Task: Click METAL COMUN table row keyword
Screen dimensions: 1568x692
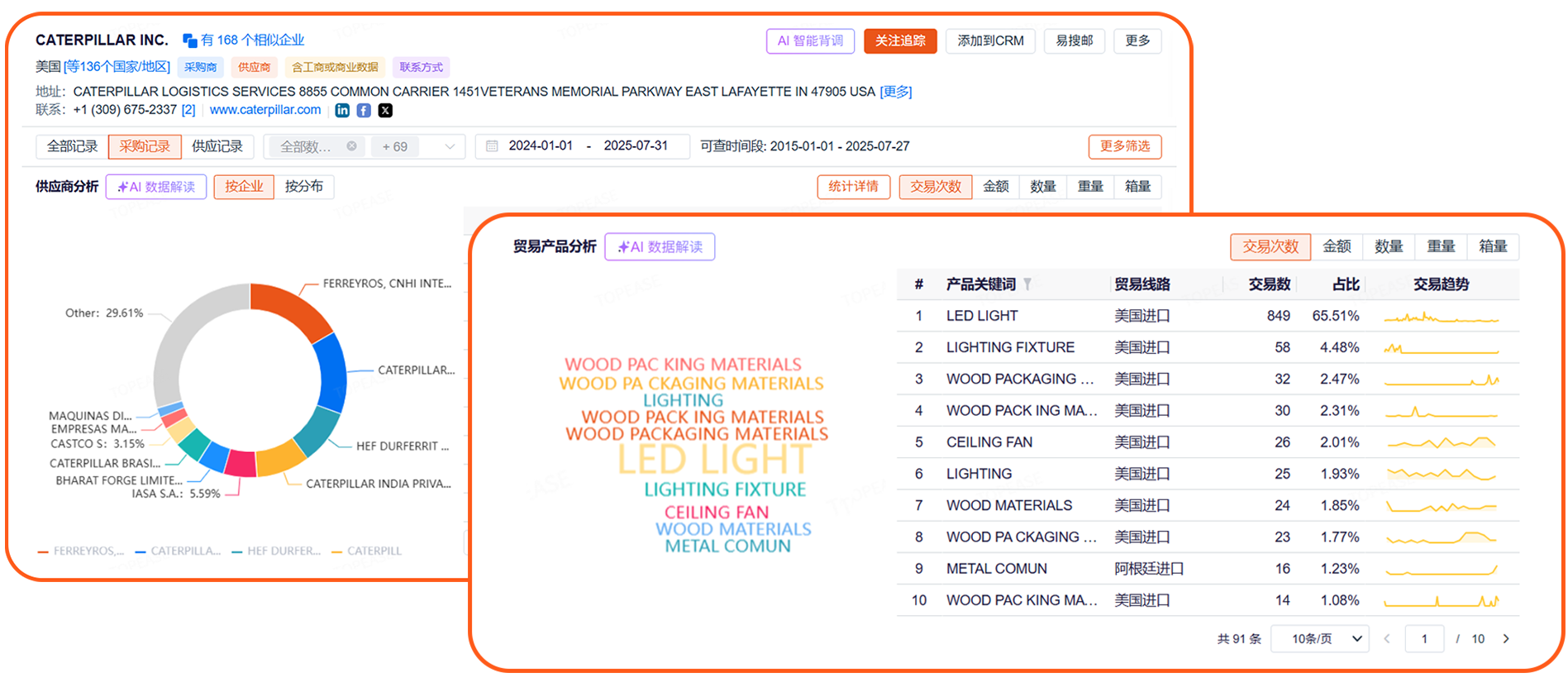Action: (x=997, y=569)
